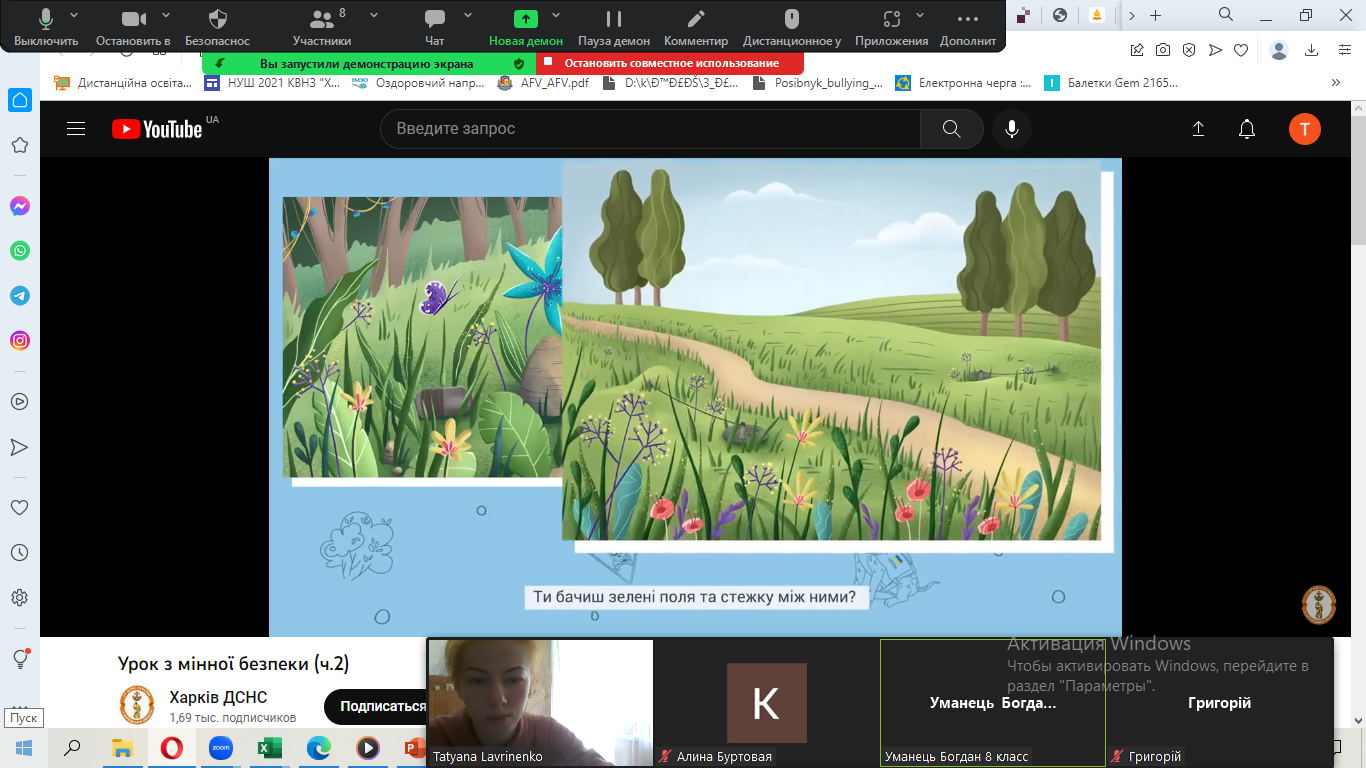Search open tabs with magnifier icon
This screenshot has height=768, width=1366.
click(1225, 15)
